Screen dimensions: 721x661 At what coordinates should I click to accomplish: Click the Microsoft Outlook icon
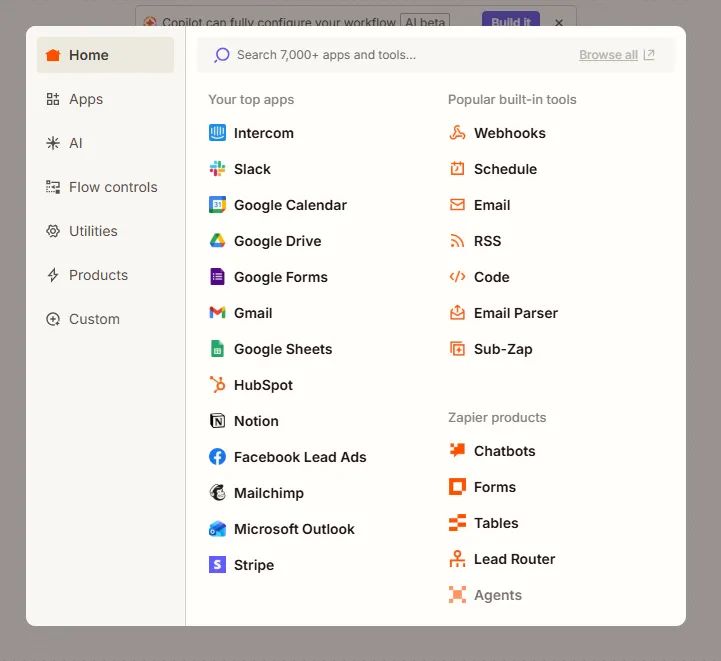(217, 529)
